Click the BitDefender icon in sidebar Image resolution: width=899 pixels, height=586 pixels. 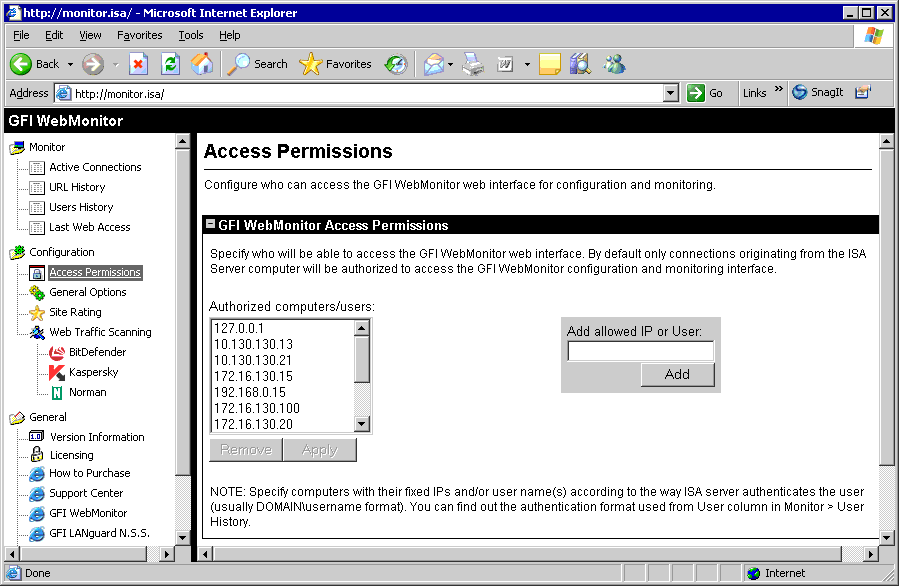click(x=57, y=352)
